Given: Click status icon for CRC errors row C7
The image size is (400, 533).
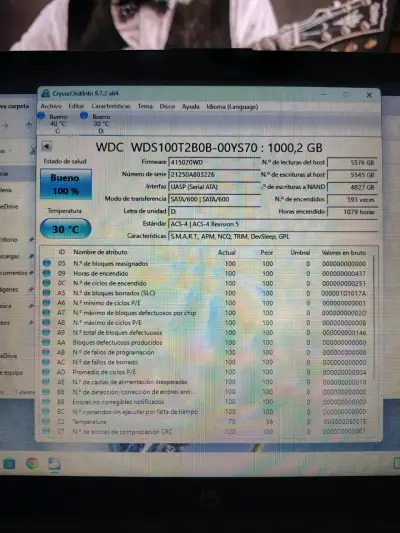Looking at the screenshot, I should 46,431.
